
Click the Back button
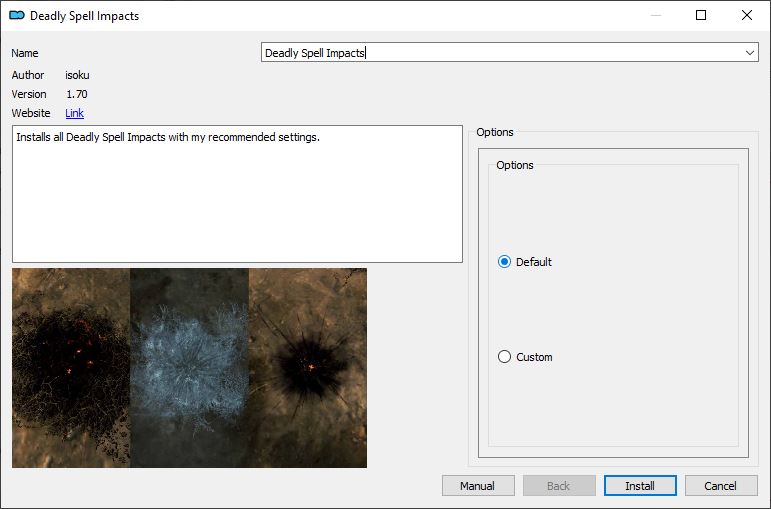point(559,486)
